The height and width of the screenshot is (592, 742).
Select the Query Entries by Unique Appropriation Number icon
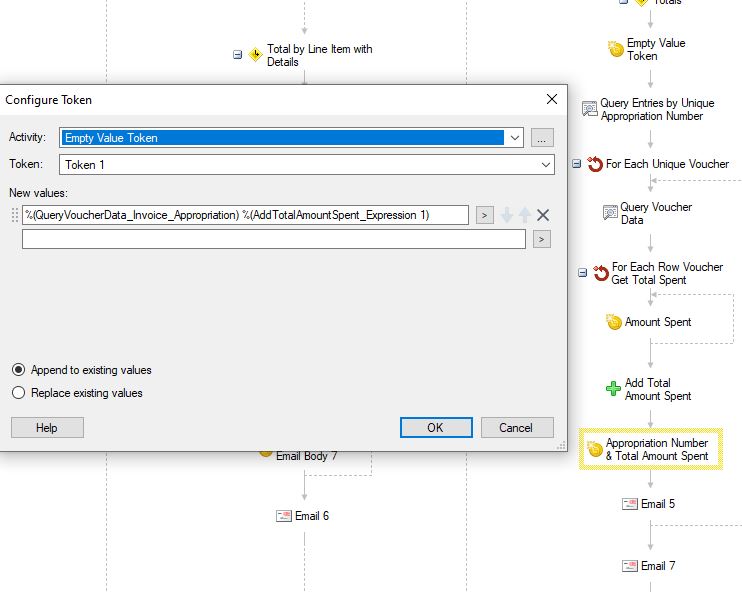click(590, 109)
